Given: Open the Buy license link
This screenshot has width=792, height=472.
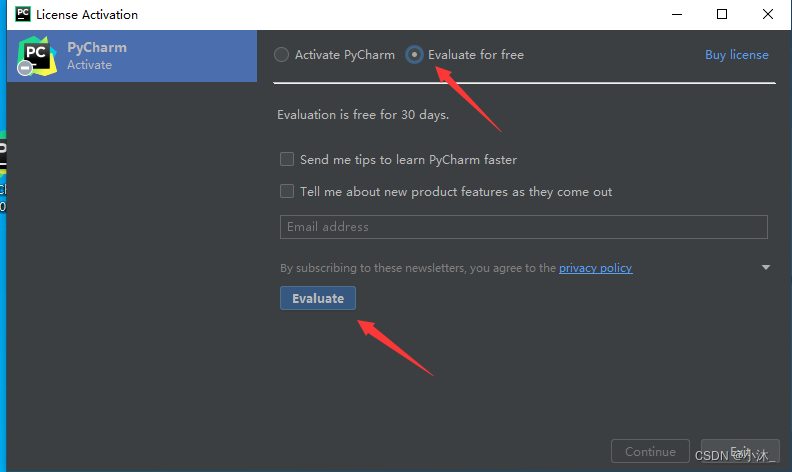Looking at the screenshot, I should (x=736, y=55).
